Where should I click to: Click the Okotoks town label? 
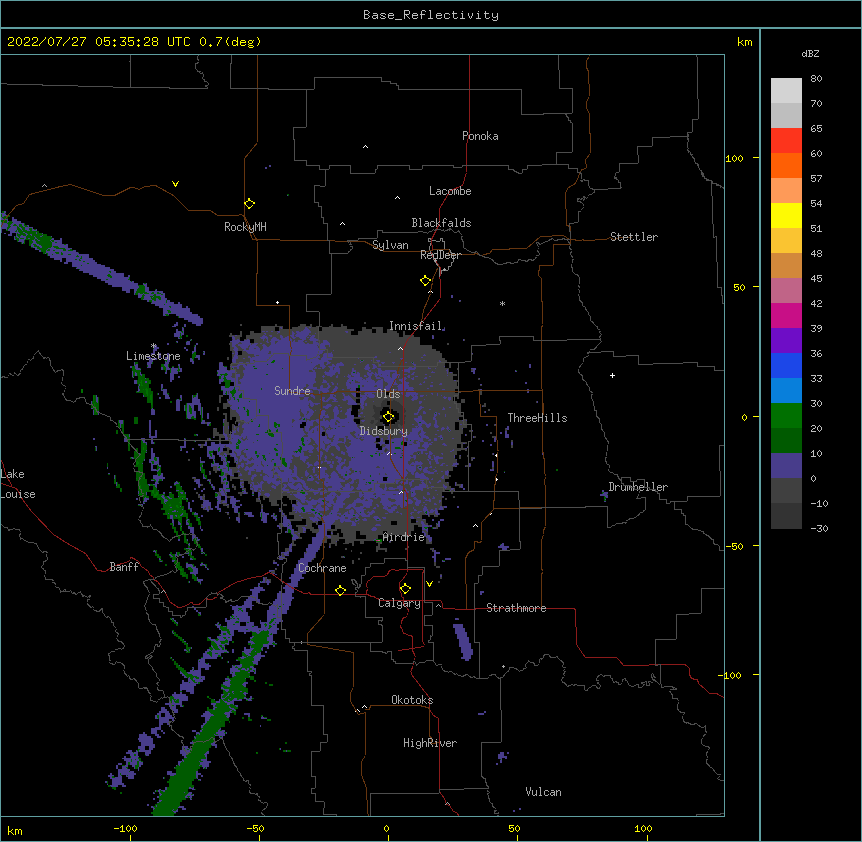point(412,700)
